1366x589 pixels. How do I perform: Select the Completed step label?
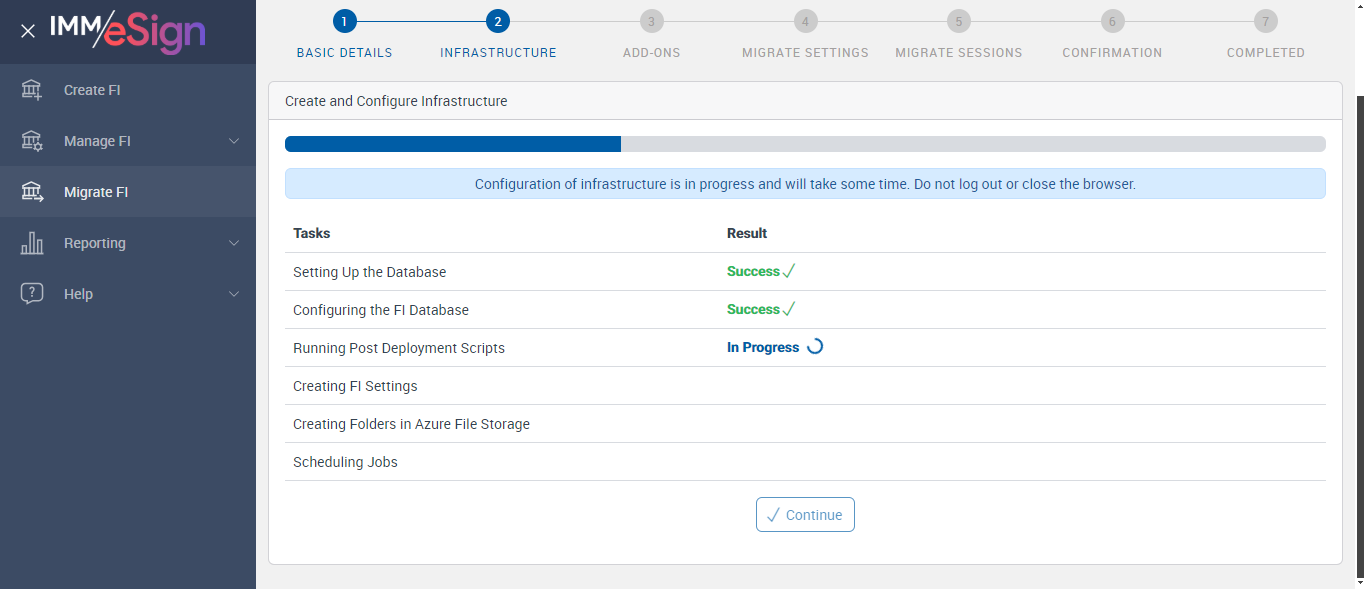(x=1265, y=53)
